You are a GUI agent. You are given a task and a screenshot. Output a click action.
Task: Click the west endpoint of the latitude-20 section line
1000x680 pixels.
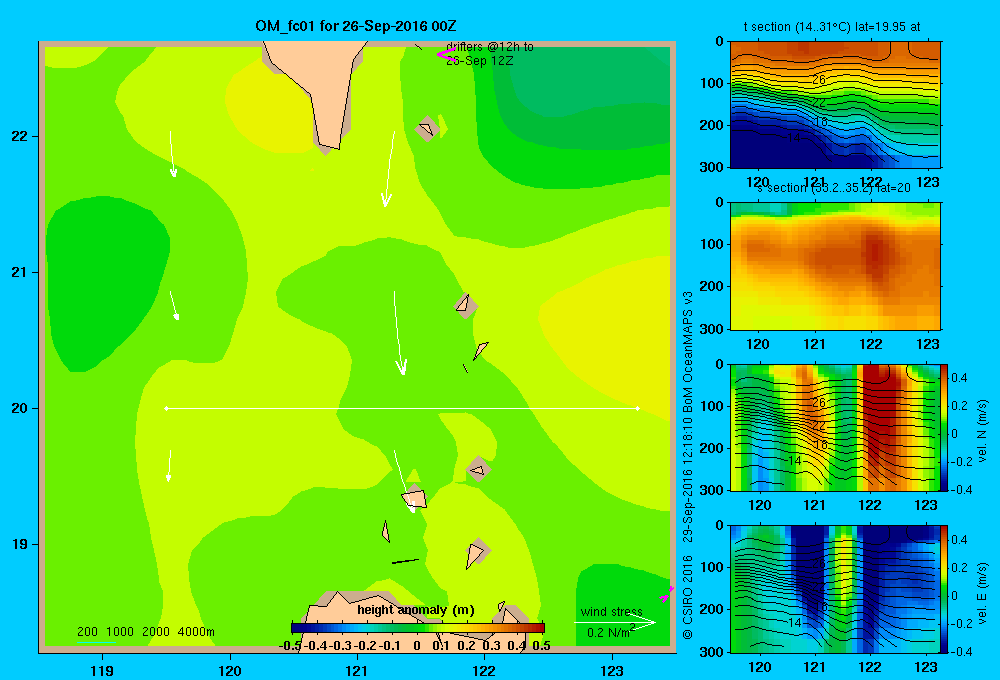point(166,408)
